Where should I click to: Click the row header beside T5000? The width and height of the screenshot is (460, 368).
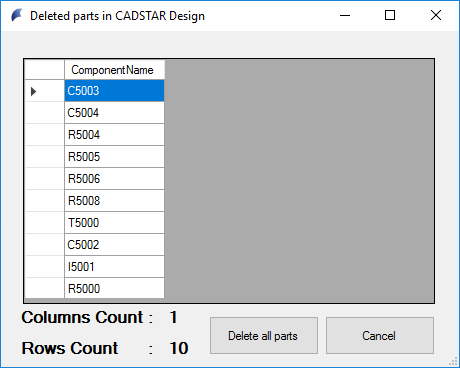44,223
